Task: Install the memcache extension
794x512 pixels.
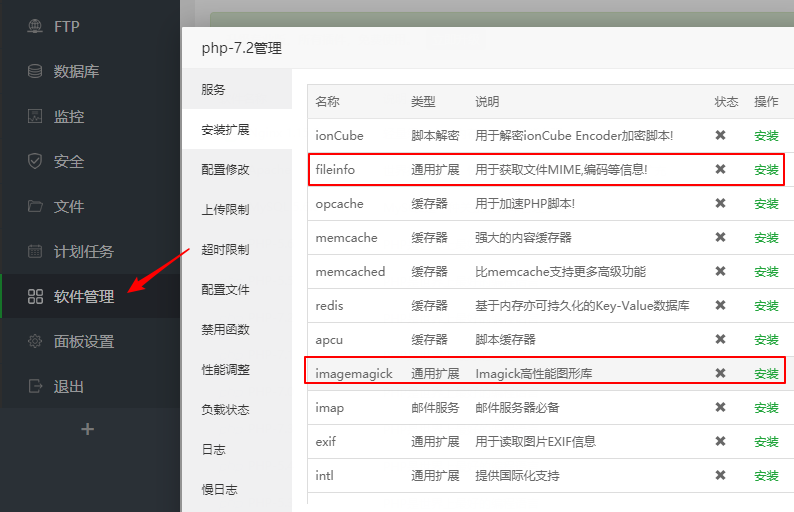Action: 766,238
